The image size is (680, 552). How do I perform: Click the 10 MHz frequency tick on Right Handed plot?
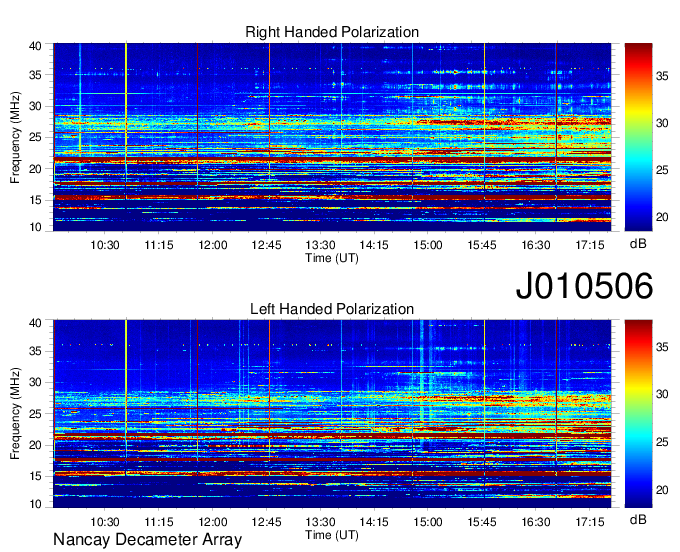35,227
